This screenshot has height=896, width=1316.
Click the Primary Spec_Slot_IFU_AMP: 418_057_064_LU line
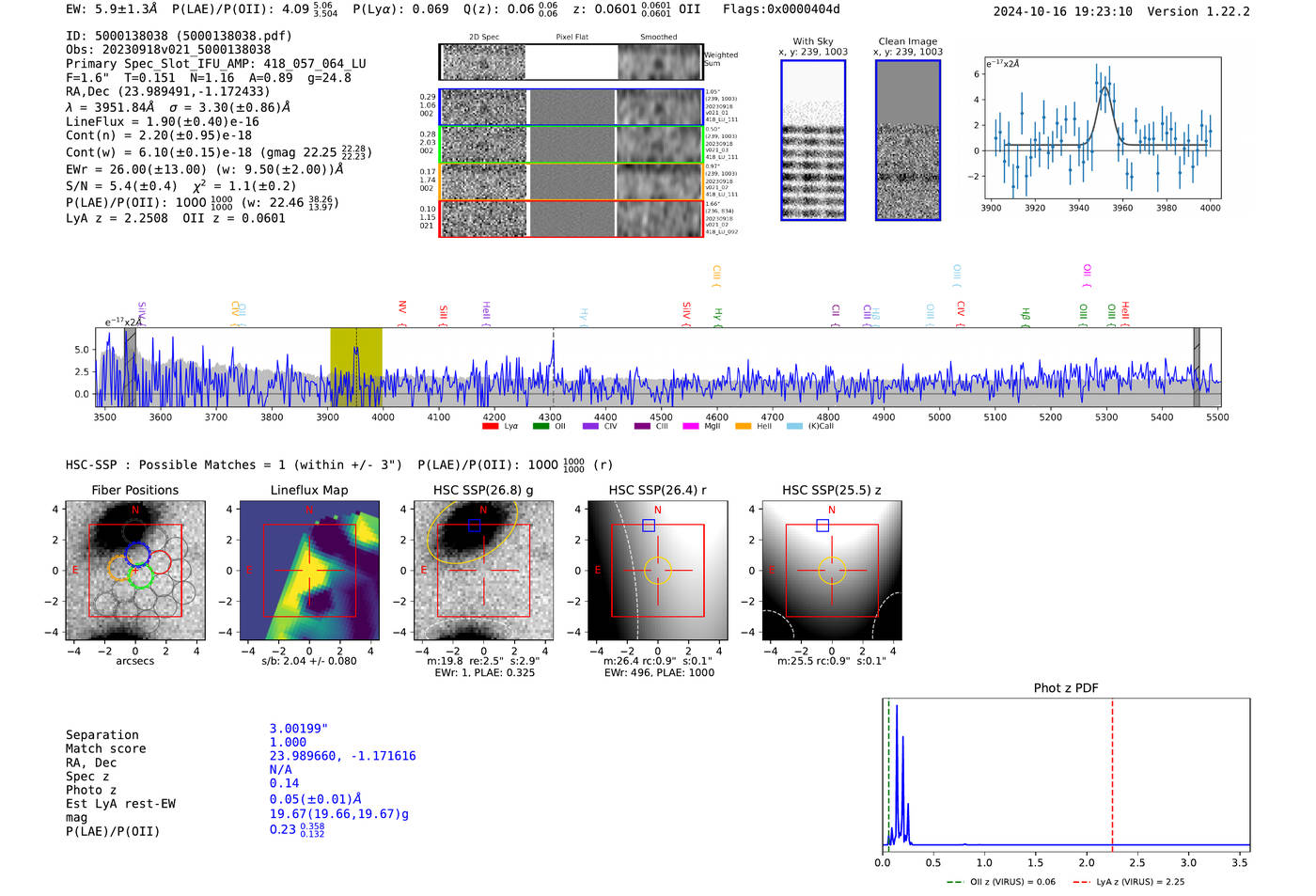click(x=216, y=64)
